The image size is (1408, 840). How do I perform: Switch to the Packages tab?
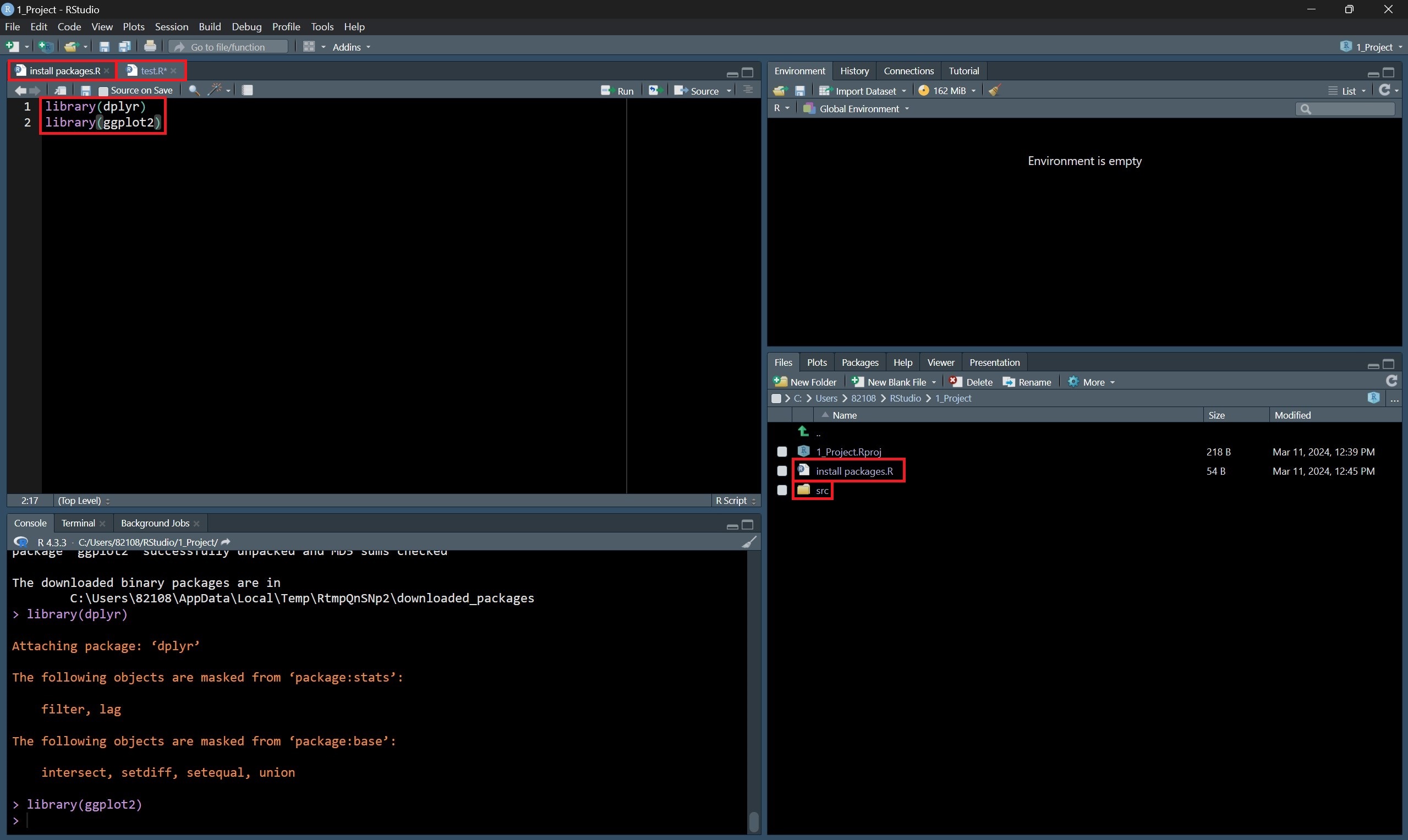click(x=859, y=363)
